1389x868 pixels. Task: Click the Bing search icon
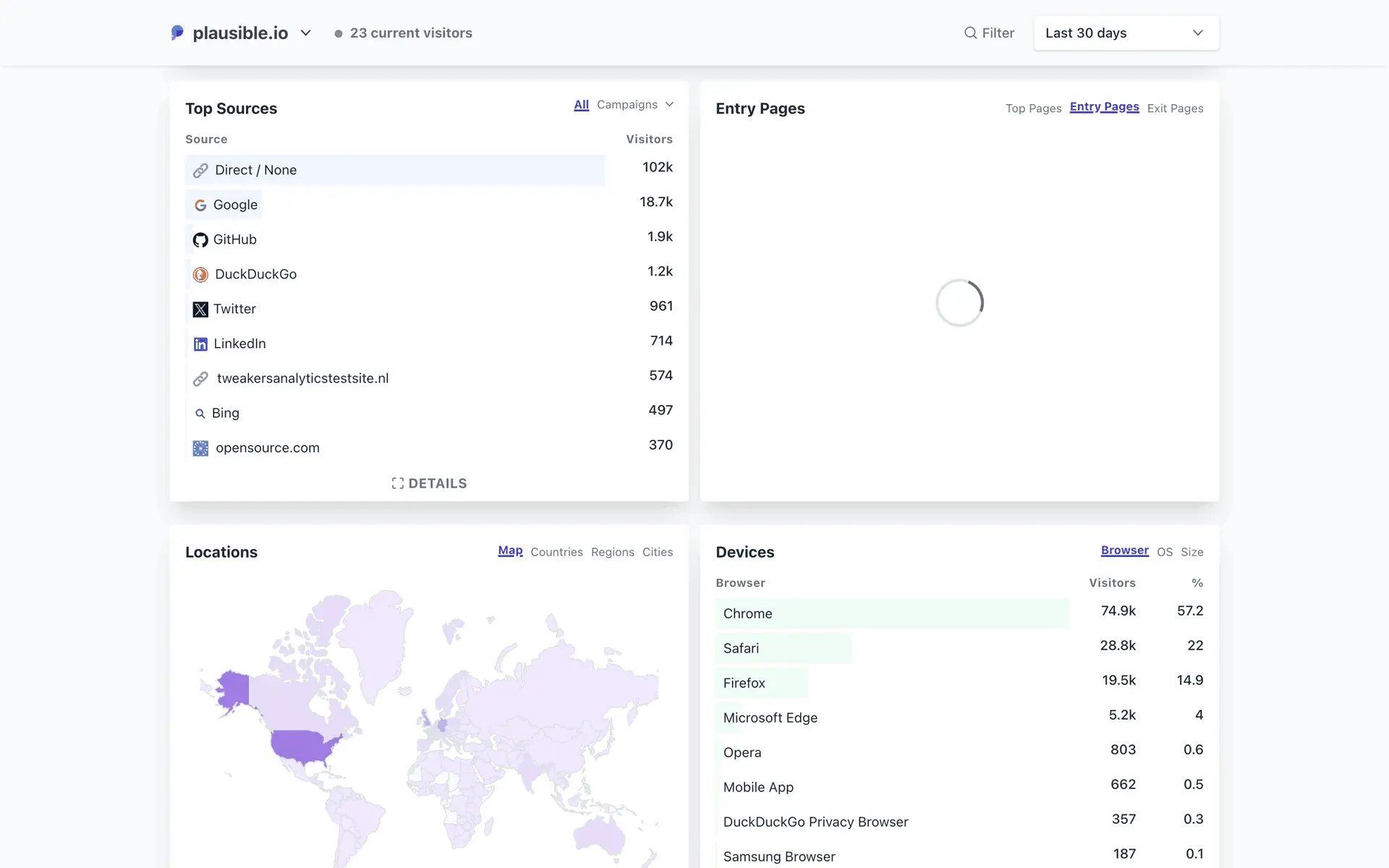pyautogui.click(x=200, y=414)
